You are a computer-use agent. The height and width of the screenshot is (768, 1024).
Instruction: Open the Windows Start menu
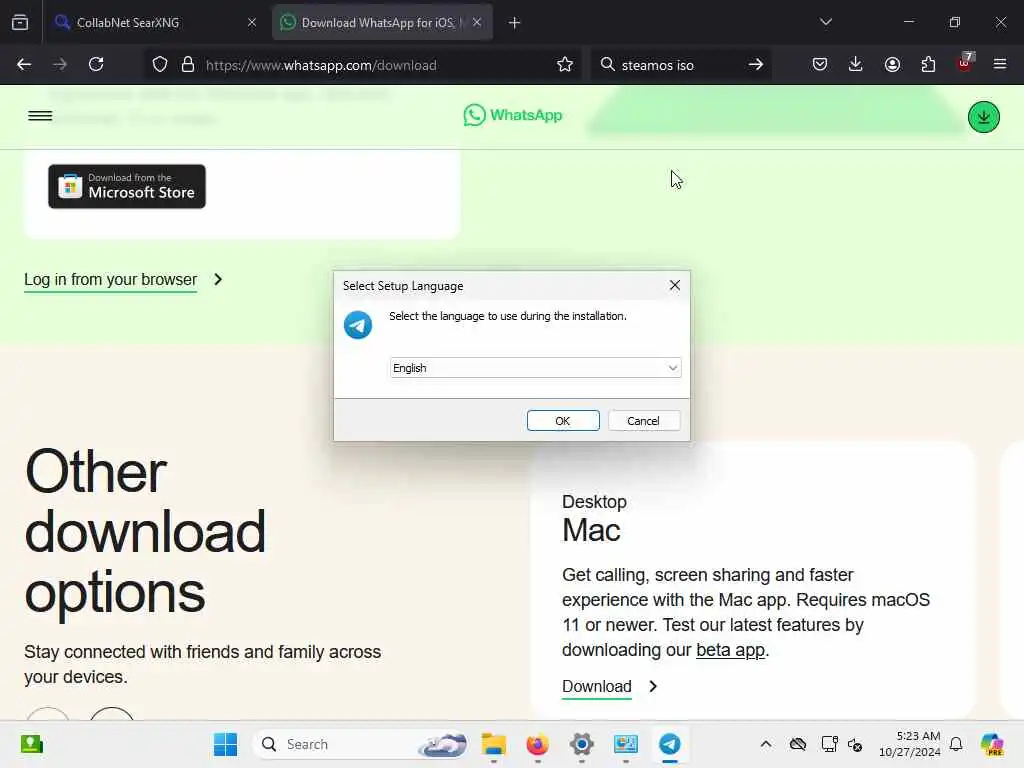225,744
